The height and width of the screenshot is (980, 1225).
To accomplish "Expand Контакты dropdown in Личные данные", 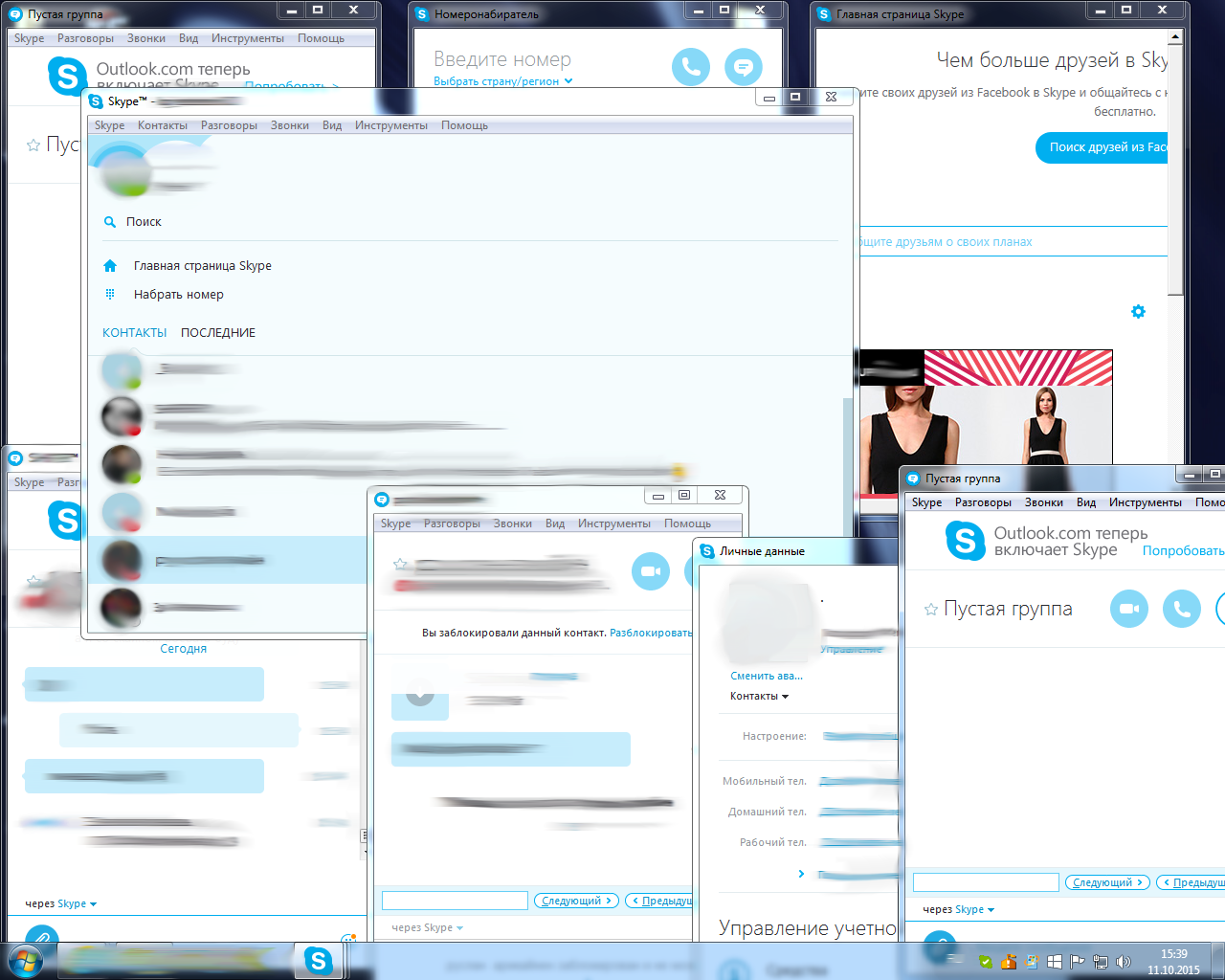I will pos(759,696).
